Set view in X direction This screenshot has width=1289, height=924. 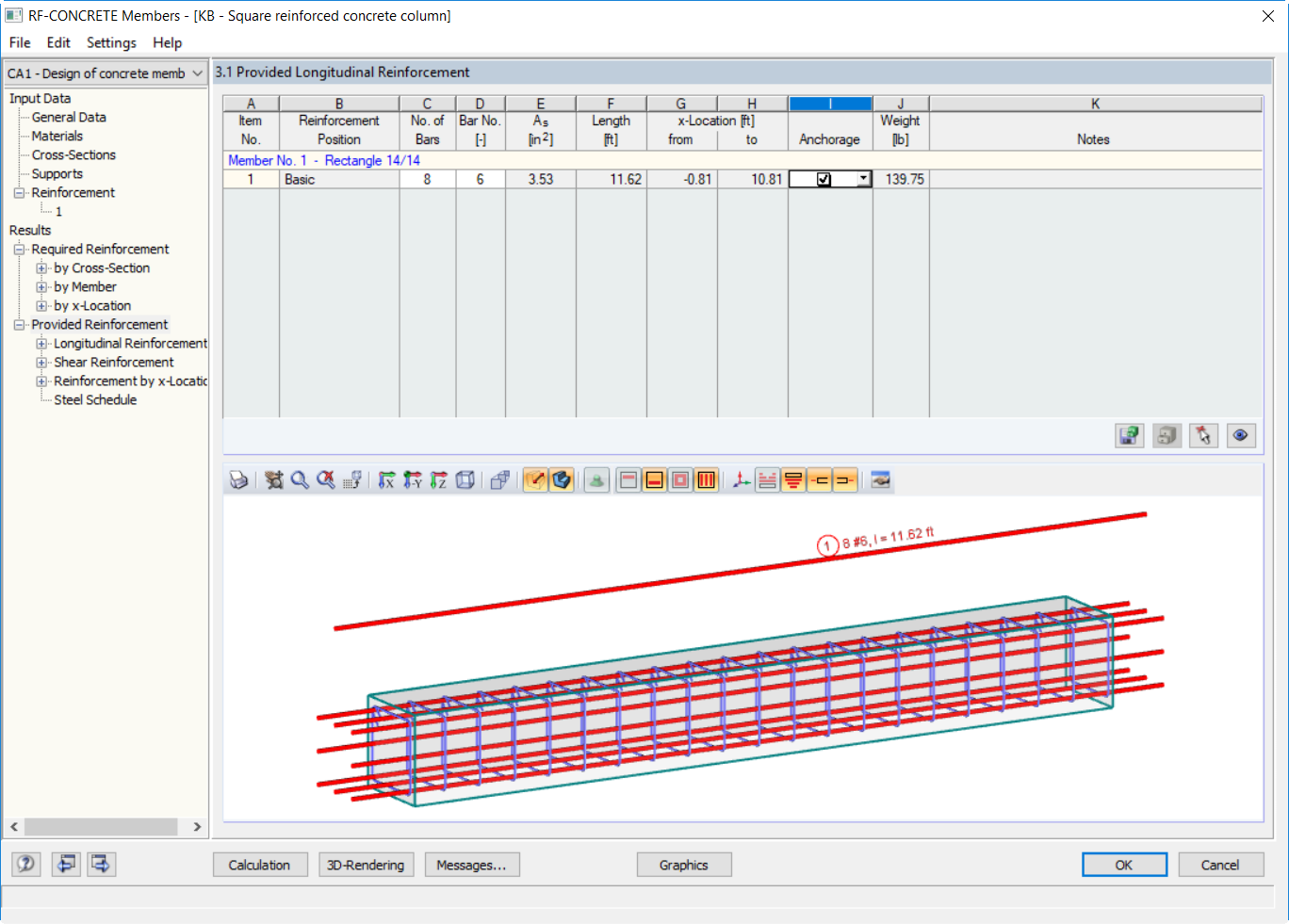(386, 480)
